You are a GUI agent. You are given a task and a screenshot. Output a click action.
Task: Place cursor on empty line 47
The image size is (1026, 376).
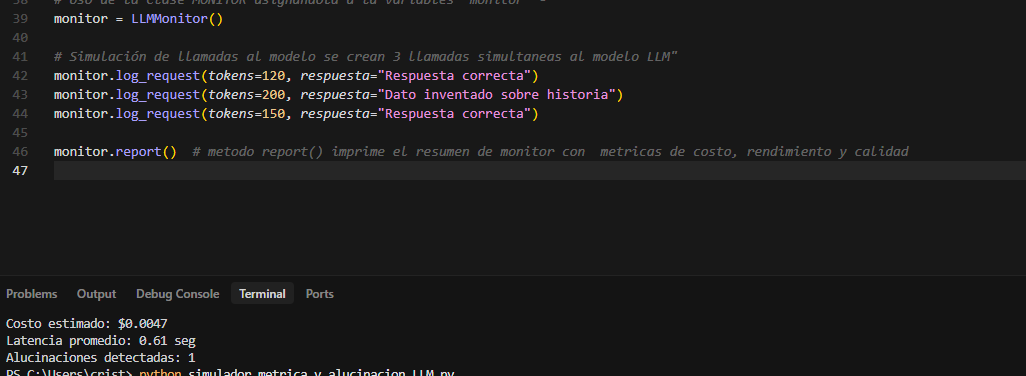[x=539, y=170]
